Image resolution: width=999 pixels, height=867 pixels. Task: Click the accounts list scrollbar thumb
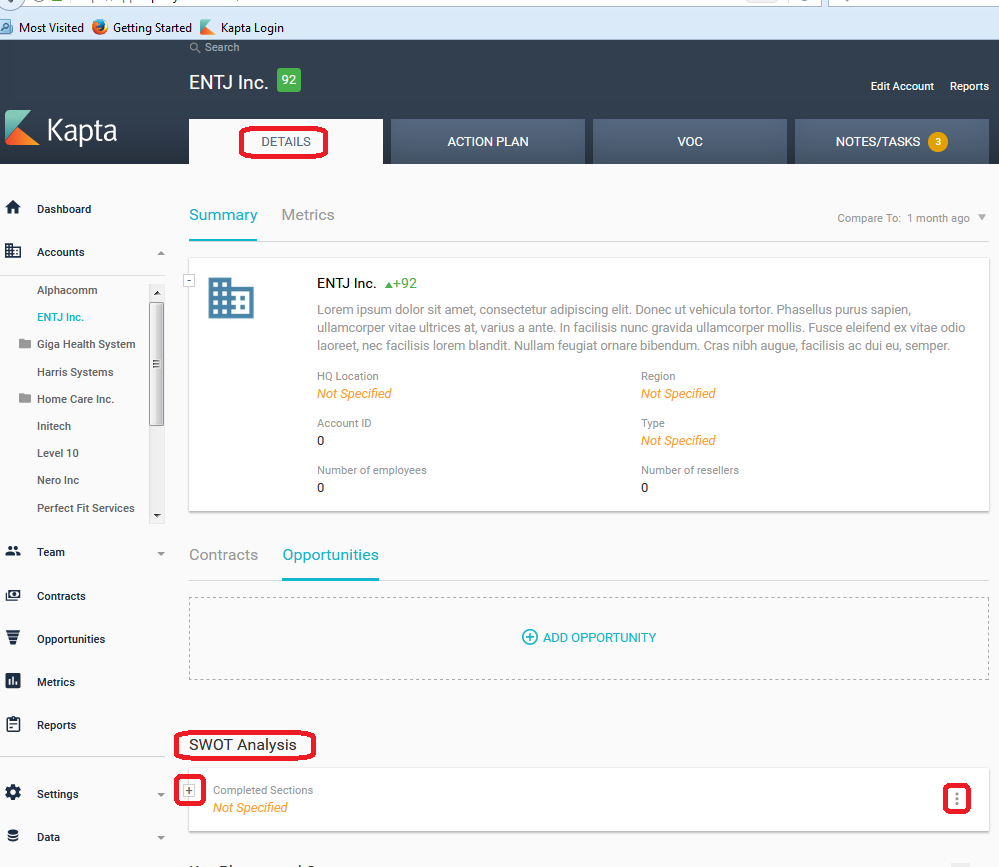click(x=156, y=364)
